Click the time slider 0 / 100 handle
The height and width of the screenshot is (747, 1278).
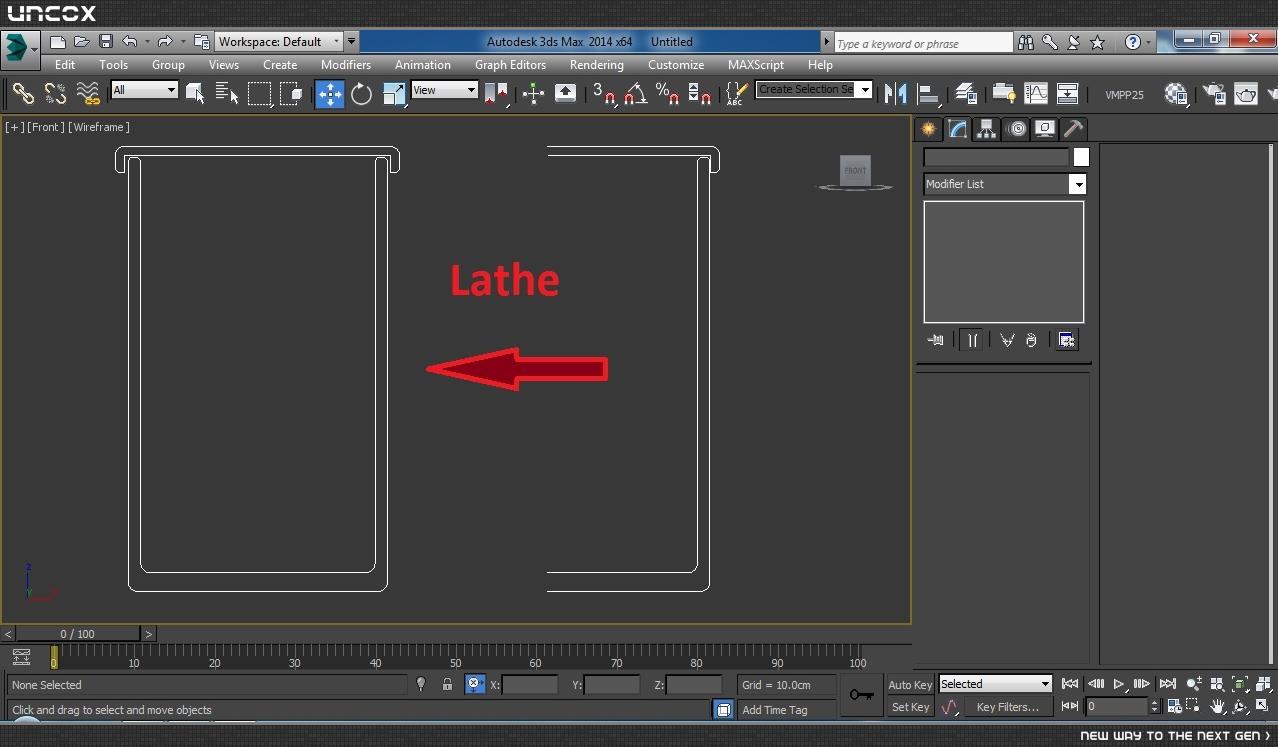click(78, 634)
